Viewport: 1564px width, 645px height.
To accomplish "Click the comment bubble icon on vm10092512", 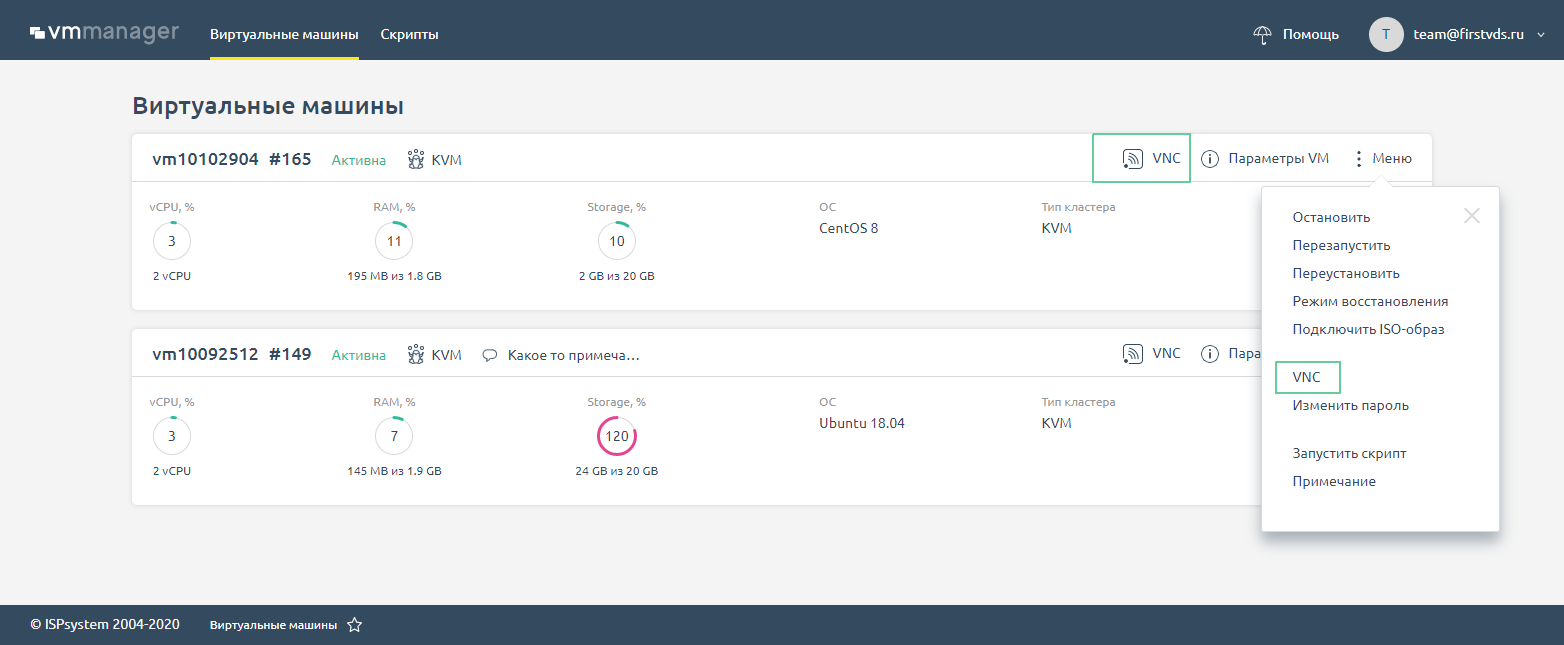I will pyautogui.click(x=490, y=355).
